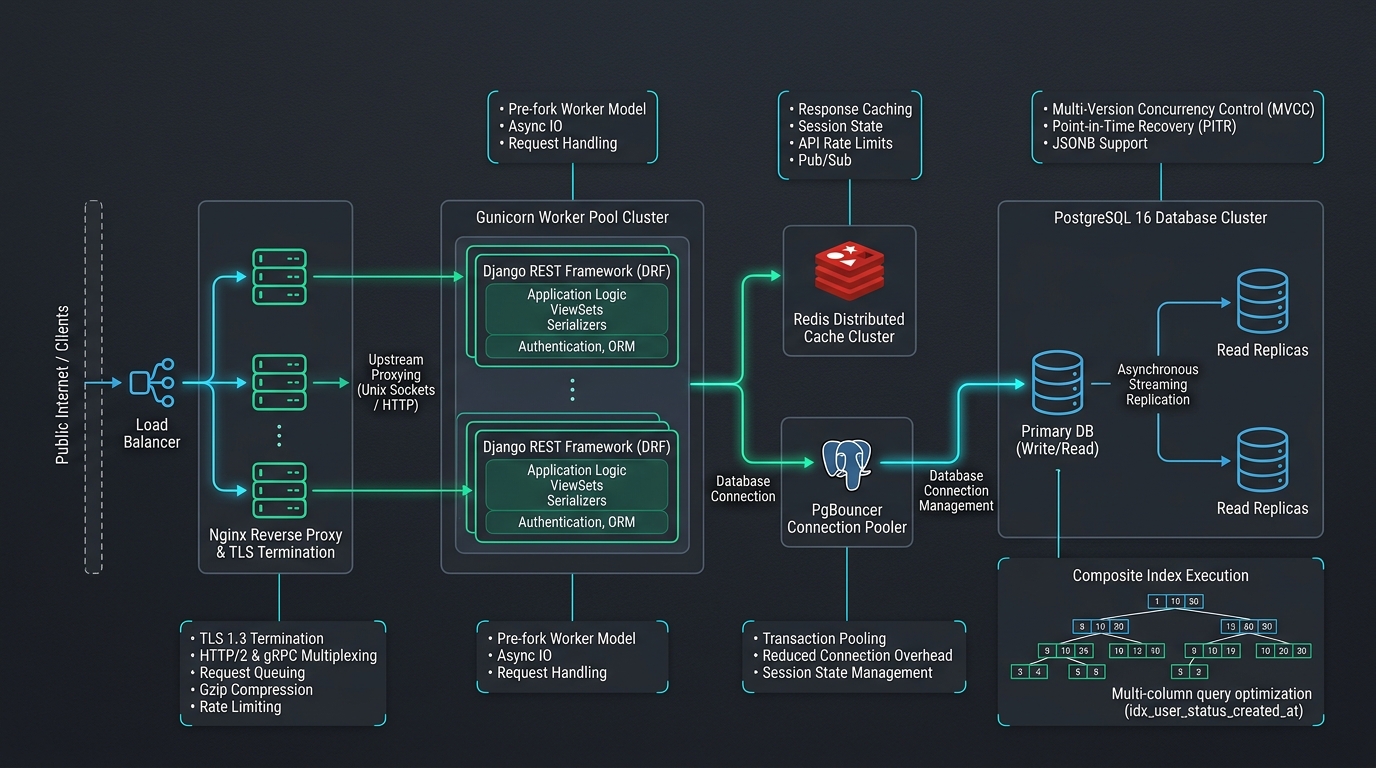This screenshot has width=1376, height=768.
Task: Select the Primary DB cylinder icon
Action: click(1057, 383)
